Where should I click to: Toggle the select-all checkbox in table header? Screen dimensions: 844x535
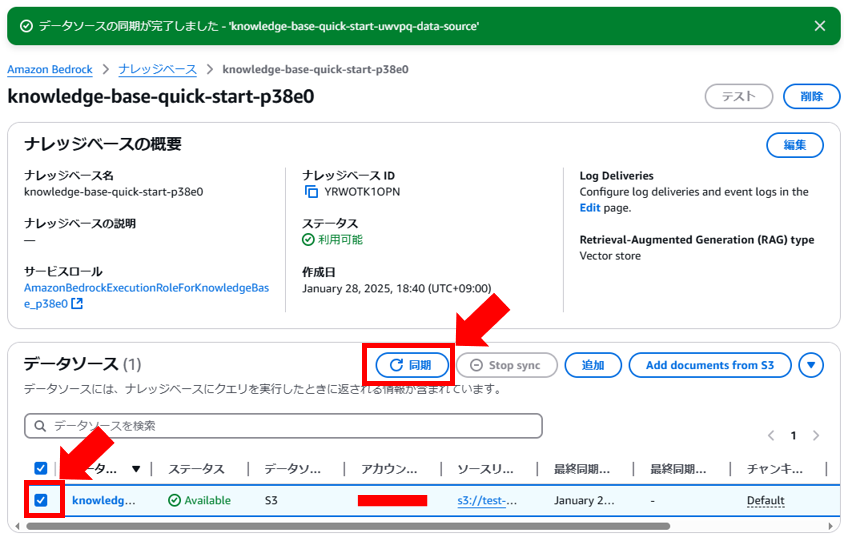(x=41, y=468)
